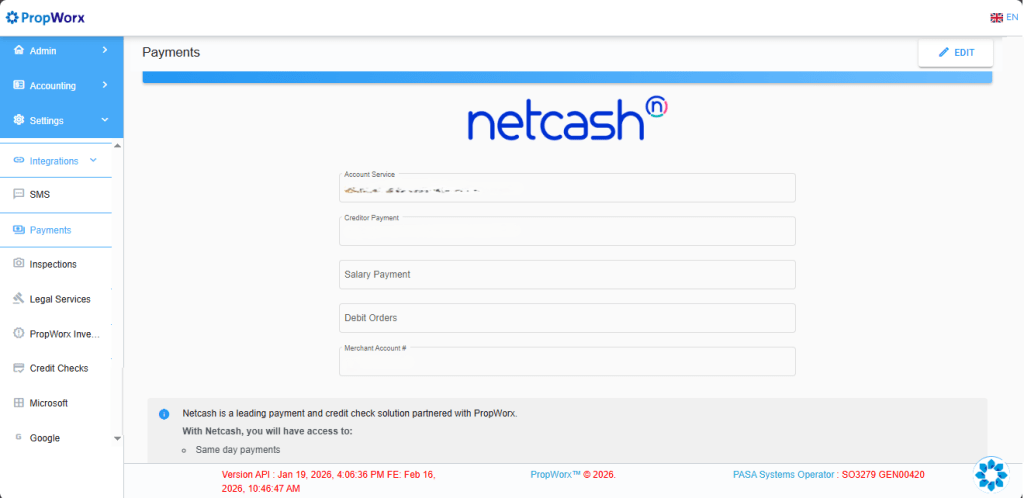Open the Payments sidebar item
The height and width of the screenshot is (498, 1024).
50,230
